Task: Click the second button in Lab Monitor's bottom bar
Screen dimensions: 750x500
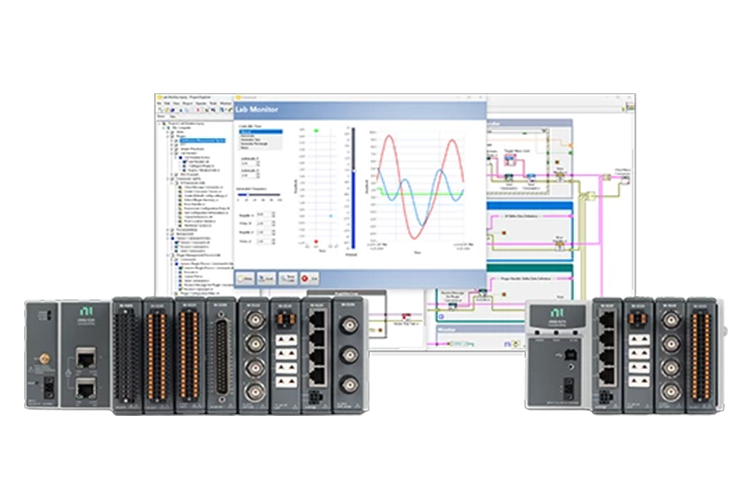Action: point(266,277)
